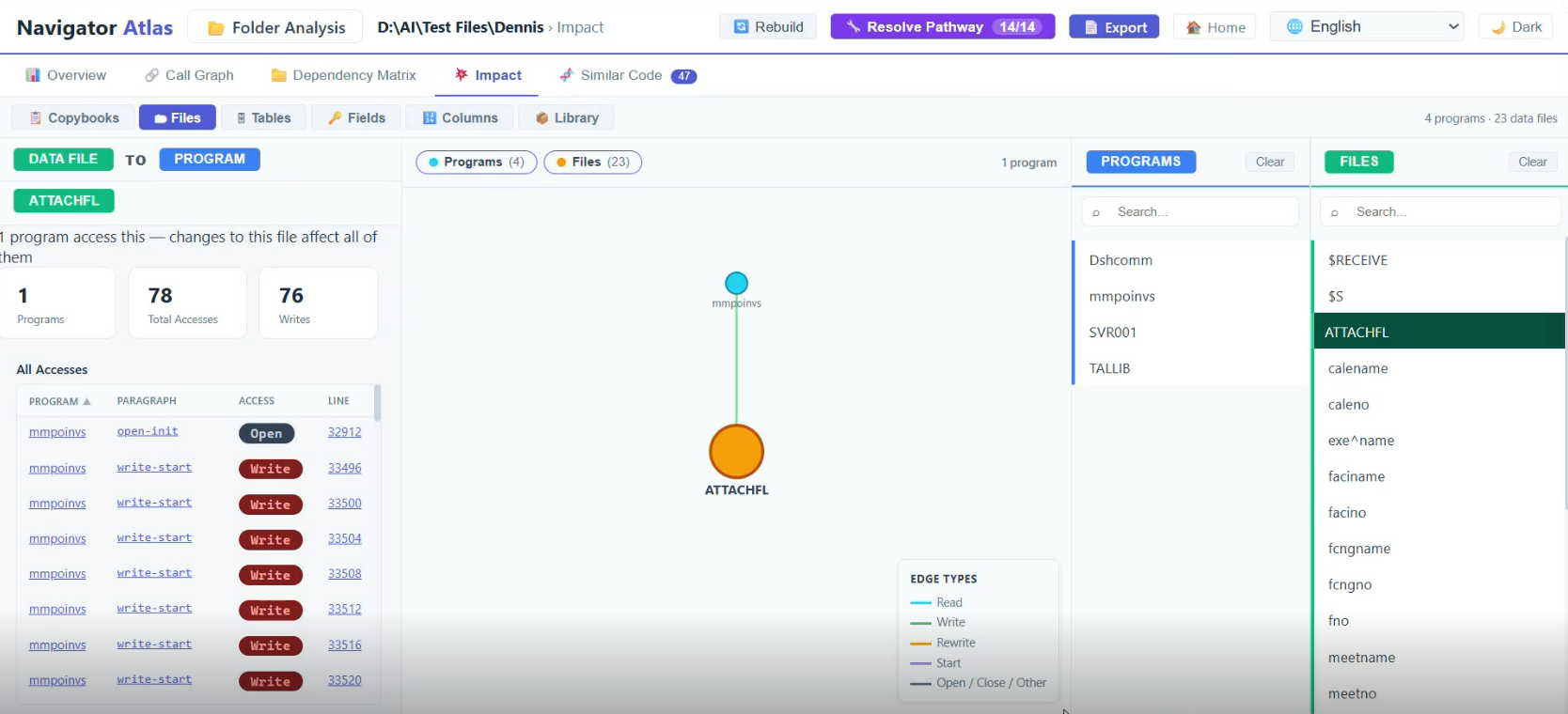
Task: Open line 32912 link
Action: pos(344,432)
